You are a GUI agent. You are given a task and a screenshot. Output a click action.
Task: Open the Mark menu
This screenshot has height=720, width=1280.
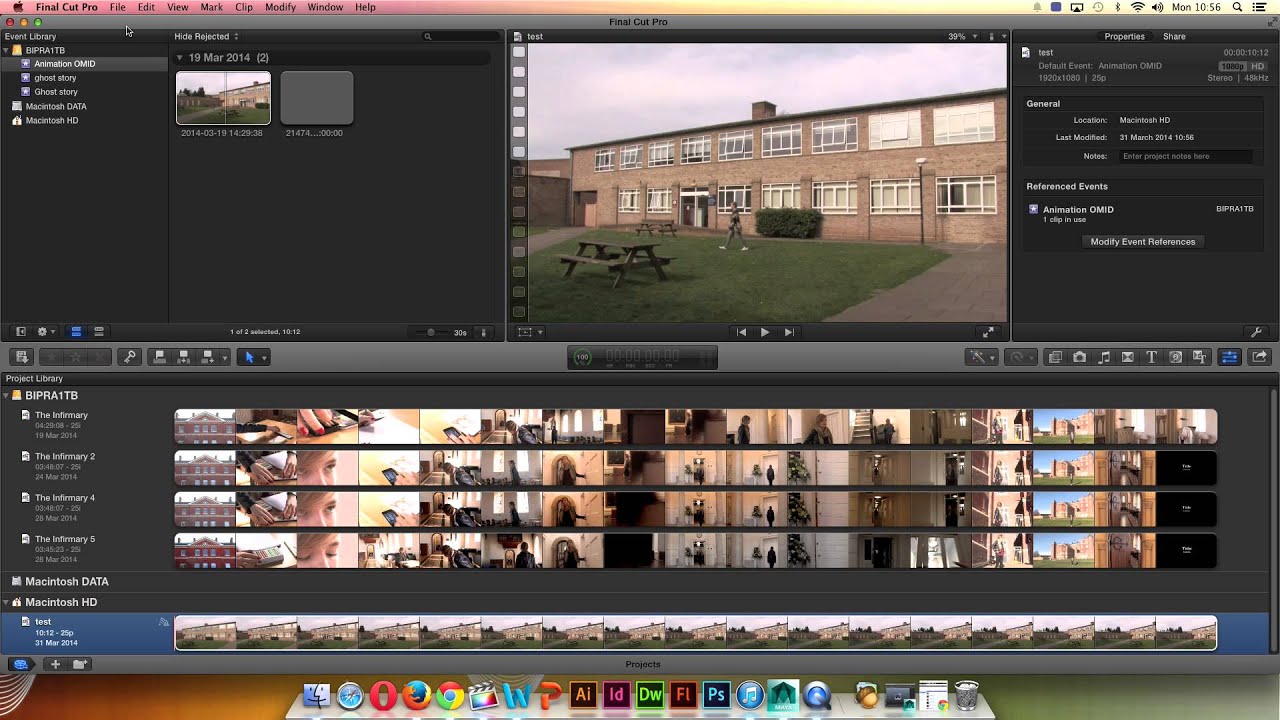tap(212, 7)
